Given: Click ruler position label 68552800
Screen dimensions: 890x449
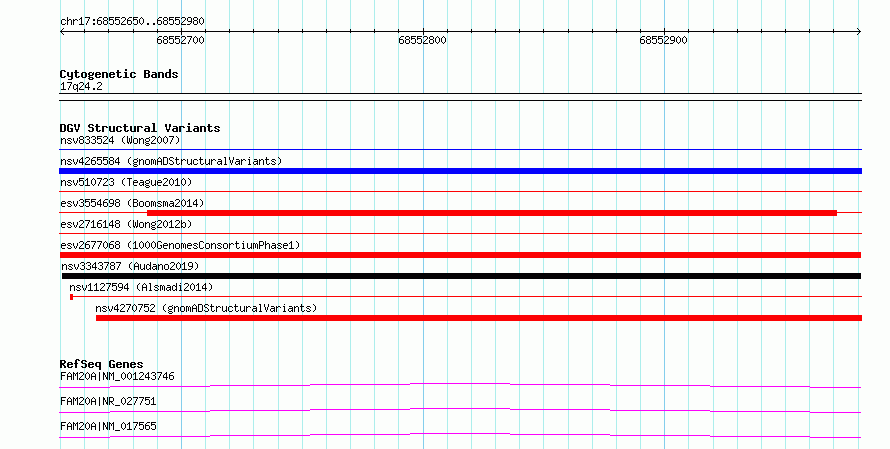Looking at the screenshot, I should tap(422, 40).
